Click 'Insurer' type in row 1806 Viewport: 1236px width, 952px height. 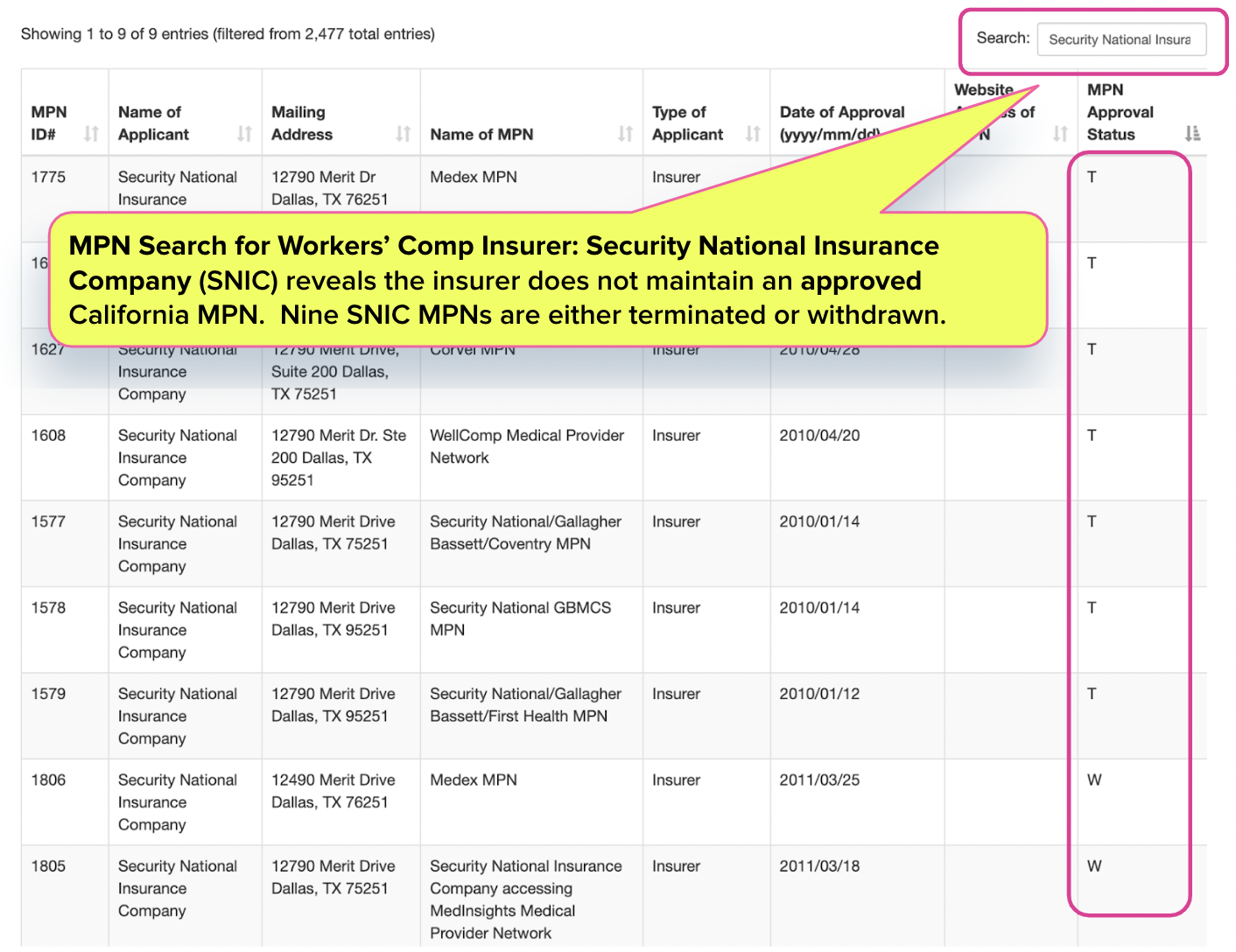click(676, 780)
